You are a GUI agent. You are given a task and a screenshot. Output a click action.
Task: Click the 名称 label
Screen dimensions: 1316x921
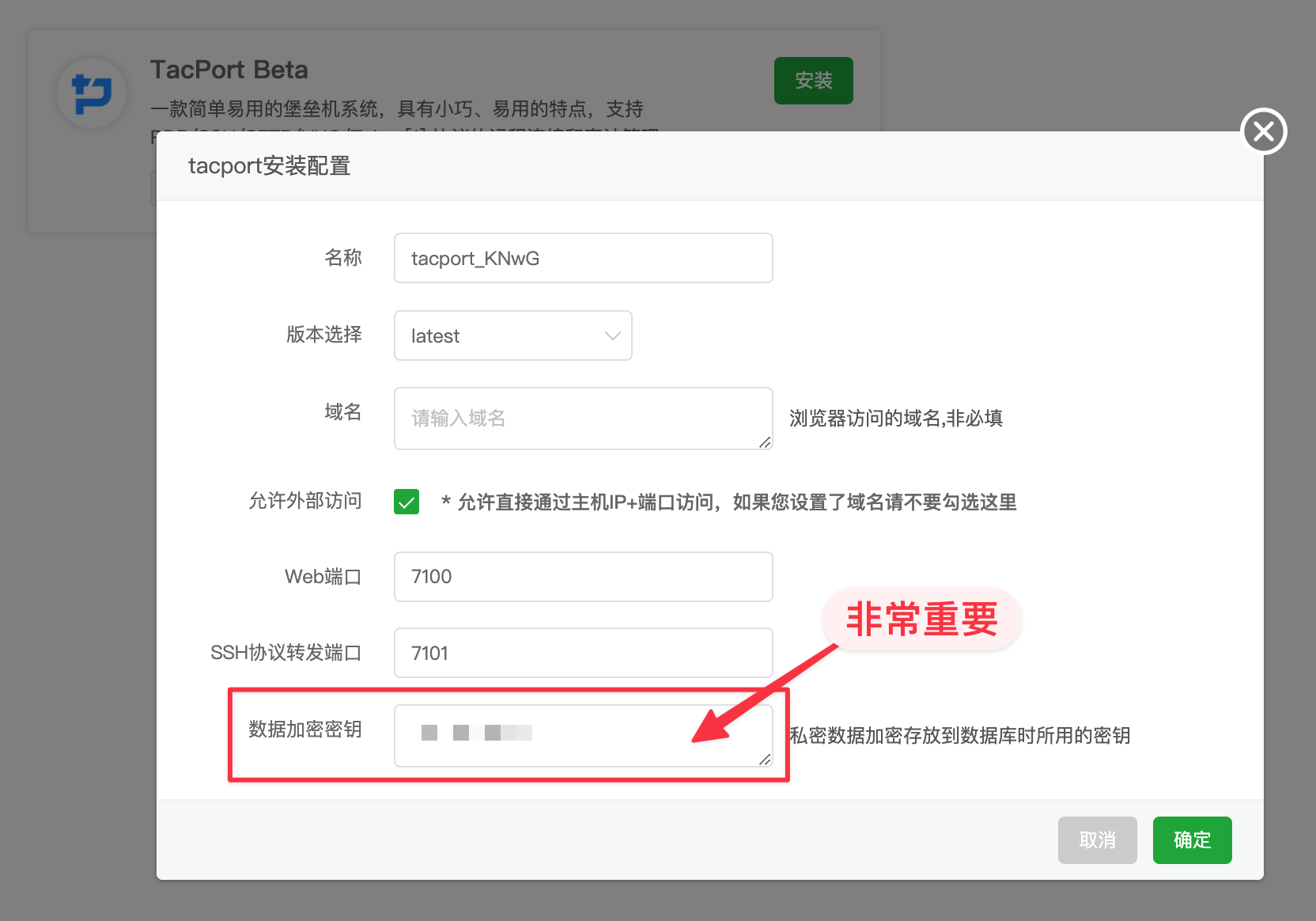(x=343, y=258)
